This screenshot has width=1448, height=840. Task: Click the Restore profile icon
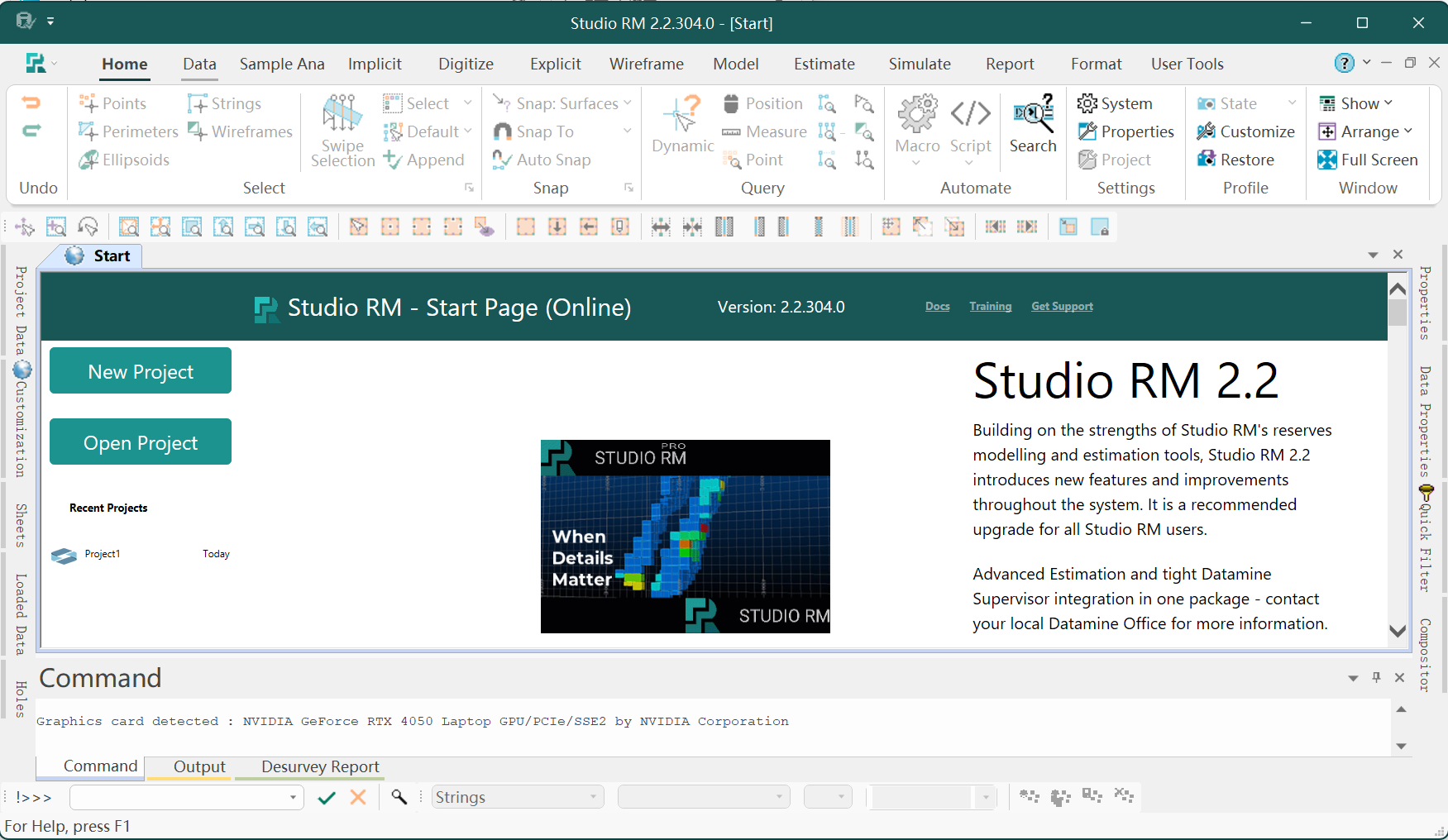1207,160
